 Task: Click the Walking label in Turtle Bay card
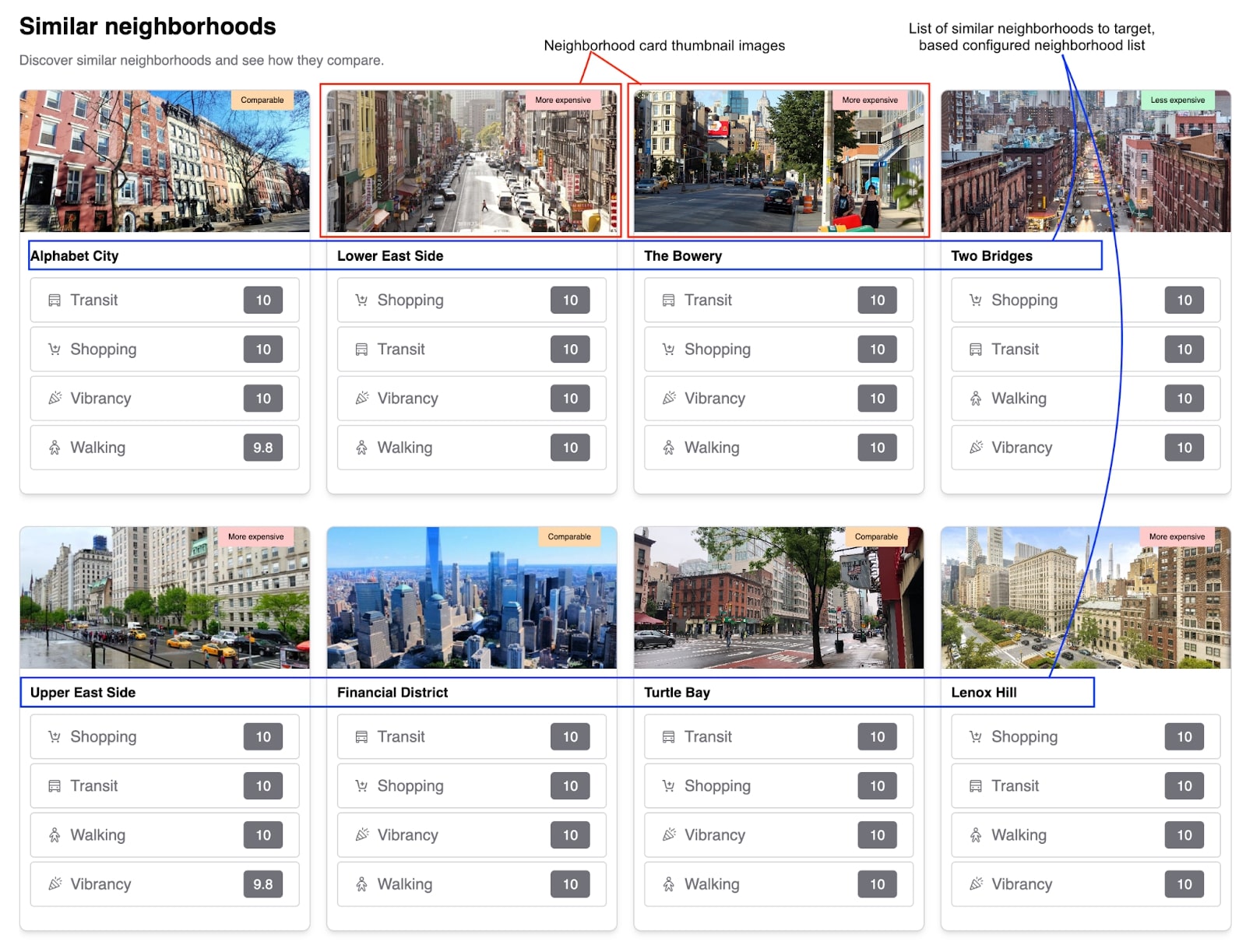(x=712, y=884)
